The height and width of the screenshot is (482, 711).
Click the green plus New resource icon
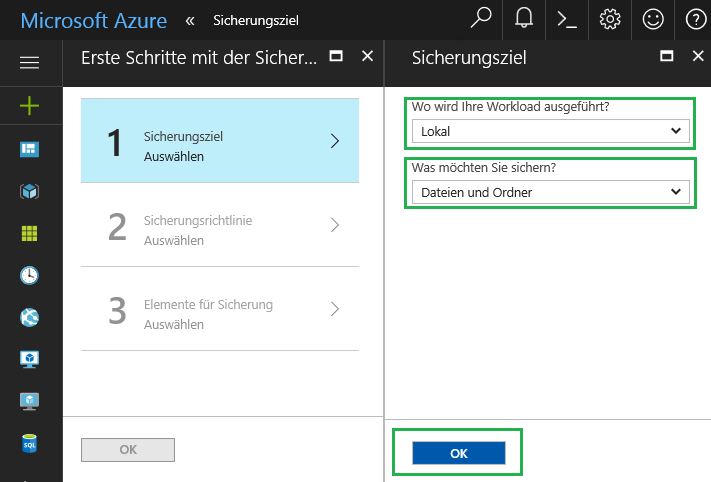click(x=29, y=106)
